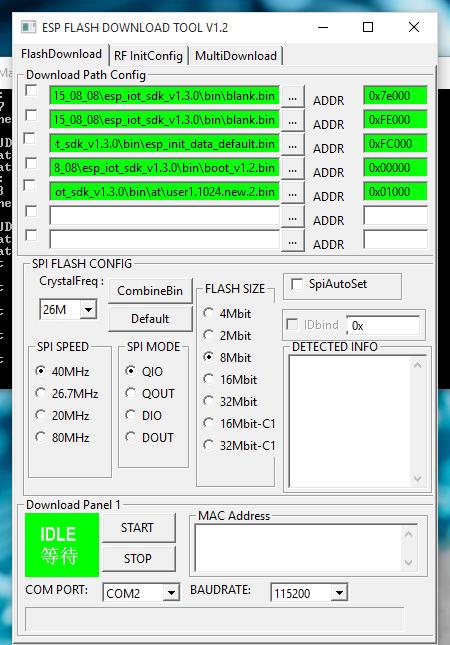450x645 pixels.
Task: Open the MultiDownload tab
Action: pyautogui.click(x=236, y=56)
